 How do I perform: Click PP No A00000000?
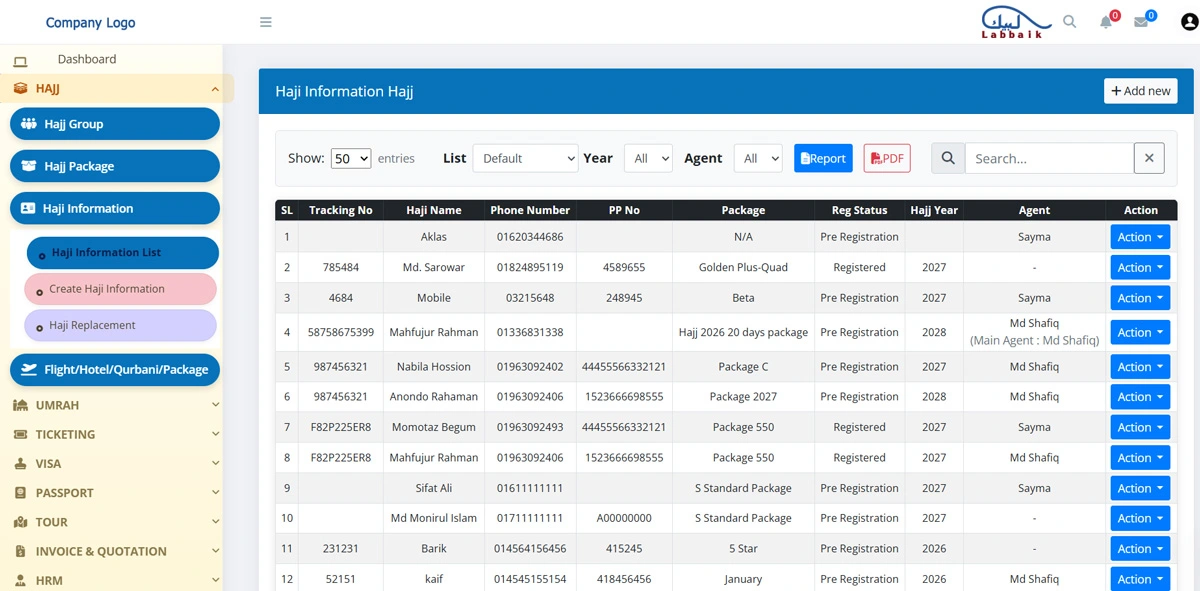click(624, 518)
